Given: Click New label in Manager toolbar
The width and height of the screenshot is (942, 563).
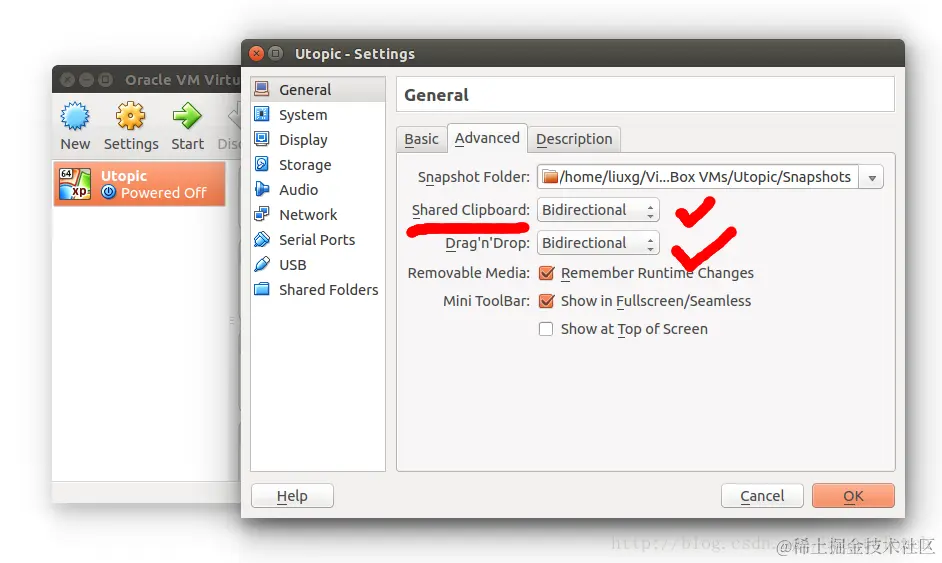Looking at the screenshot, I should [x=75, y=144].
